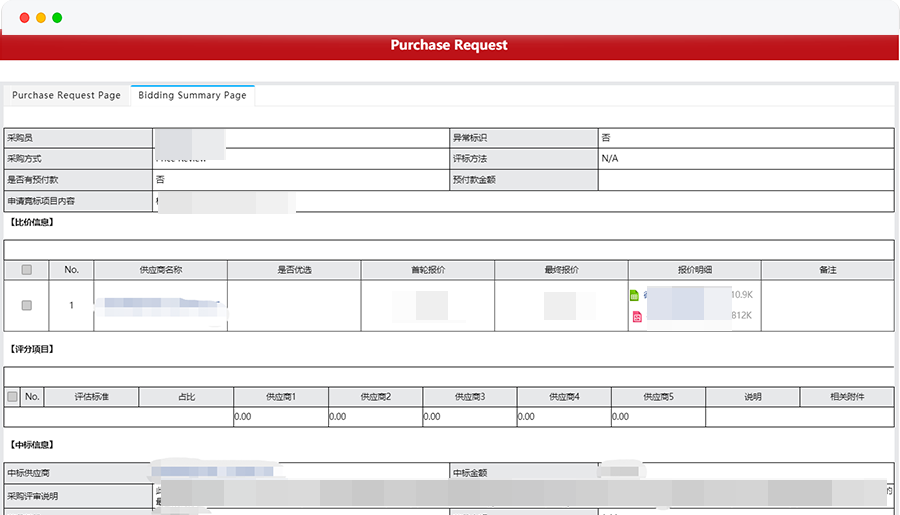
Task: Switch to the Bidding Summary Page tab
Action: click(x=192, y=95)
